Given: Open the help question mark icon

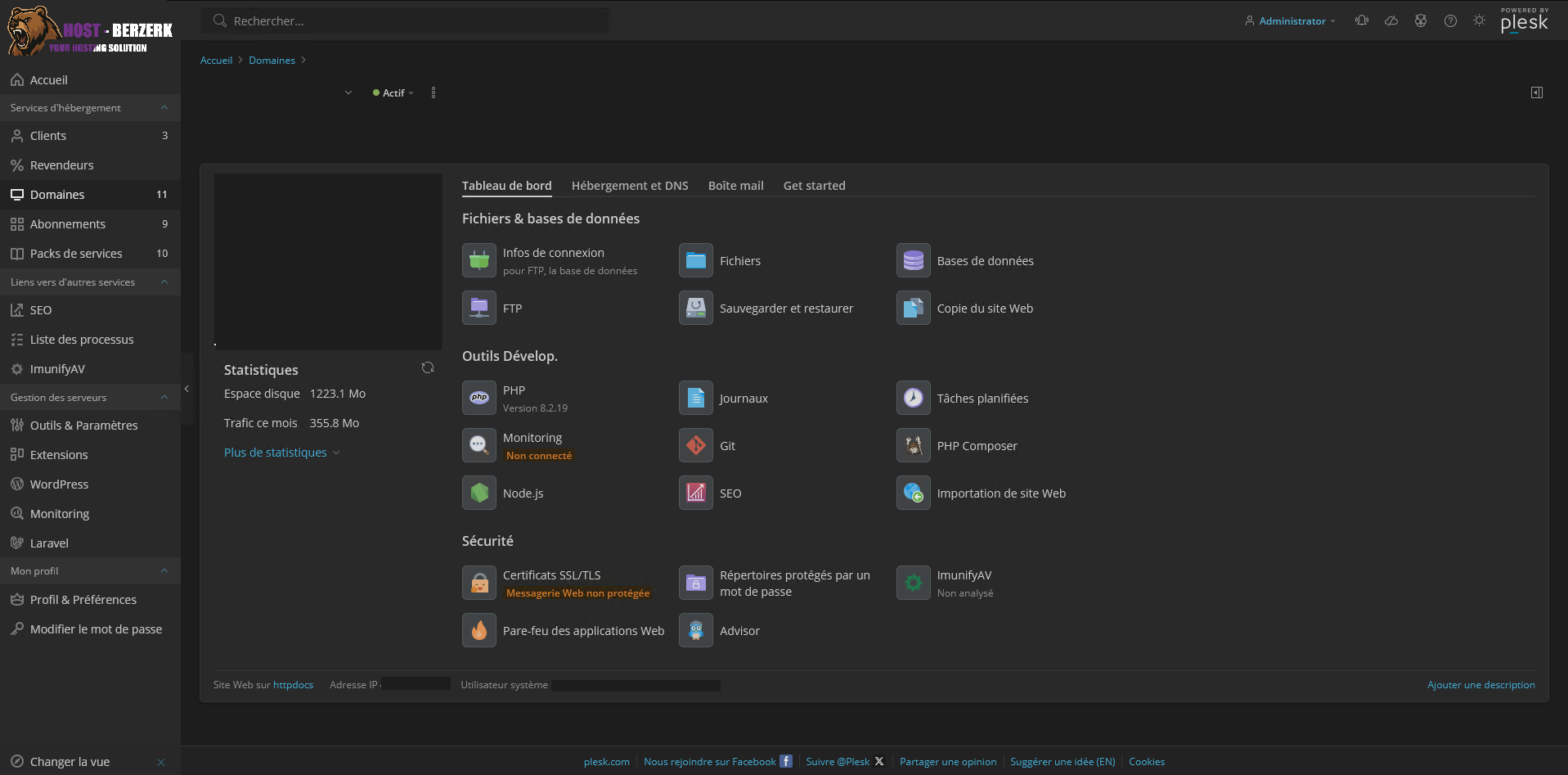Looking at the screenshot, I should (x=1450, y=20).
